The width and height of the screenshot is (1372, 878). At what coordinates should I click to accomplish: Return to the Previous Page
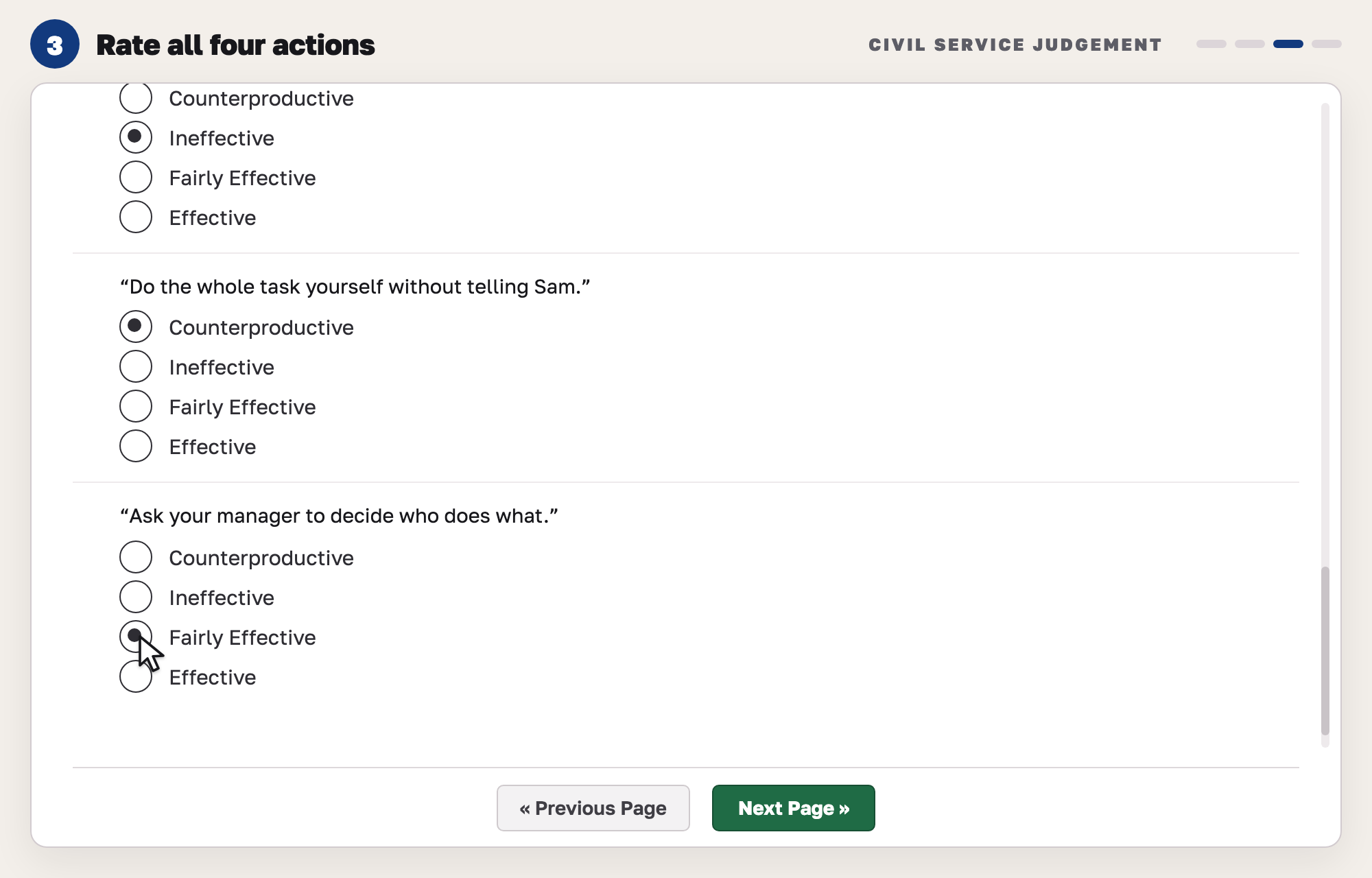coord(593,808)
